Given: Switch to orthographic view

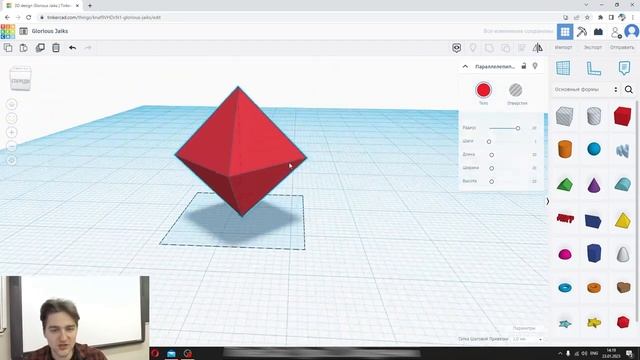Looking at the screenshot, I should click(12, 160).
